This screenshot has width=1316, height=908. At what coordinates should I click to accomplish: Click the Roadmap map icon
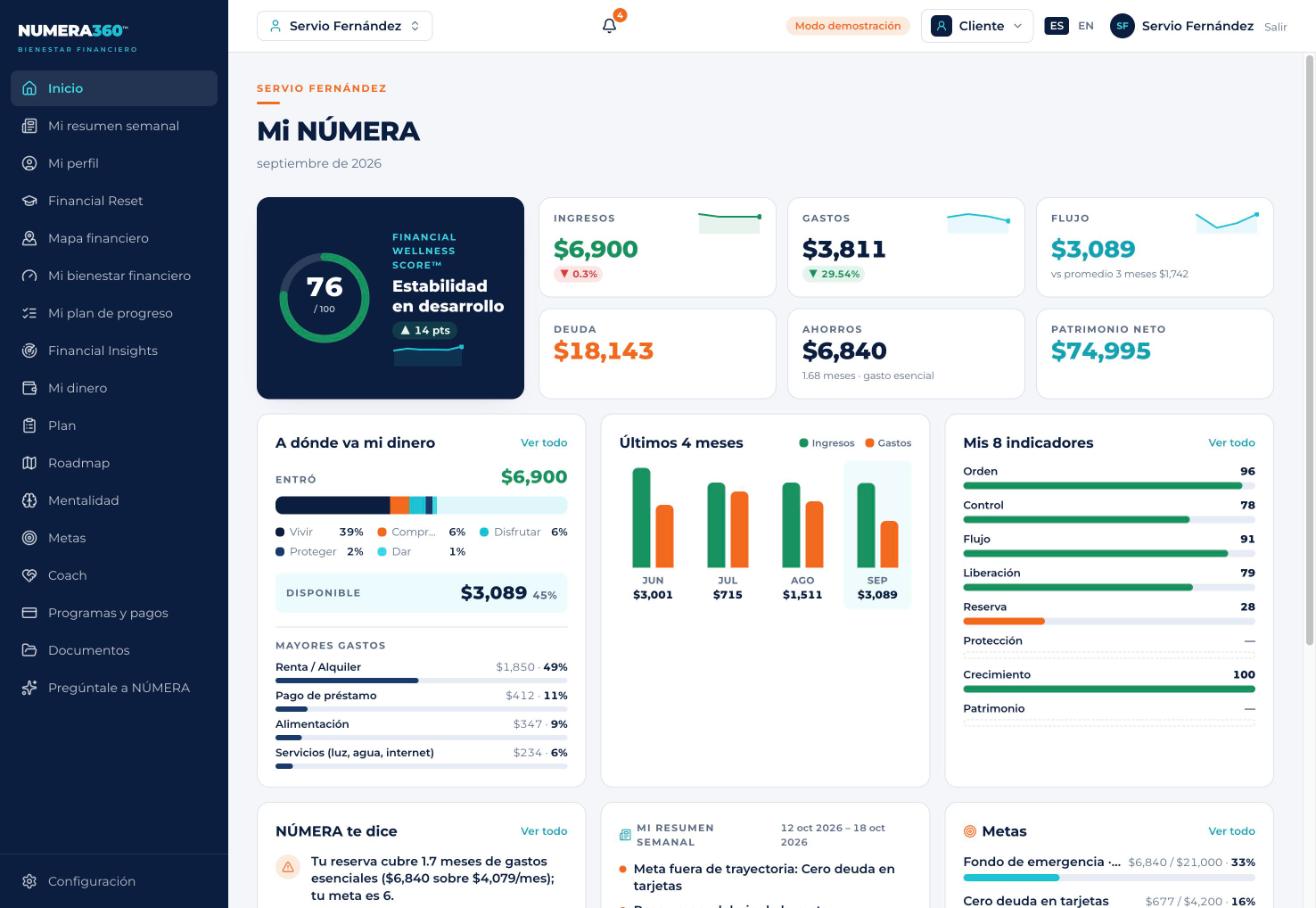29,463
